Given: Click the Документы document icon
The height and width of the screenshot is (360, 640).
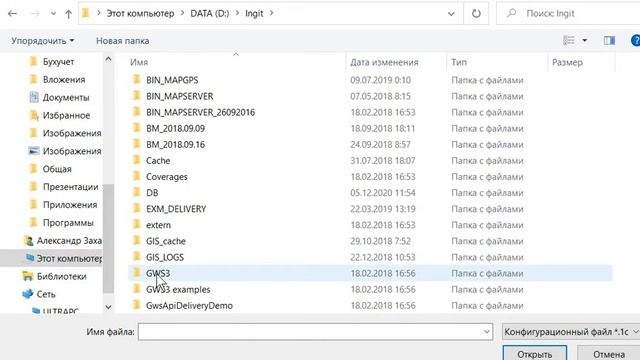Looking at the screenshot, I should [x=34, y=97].
